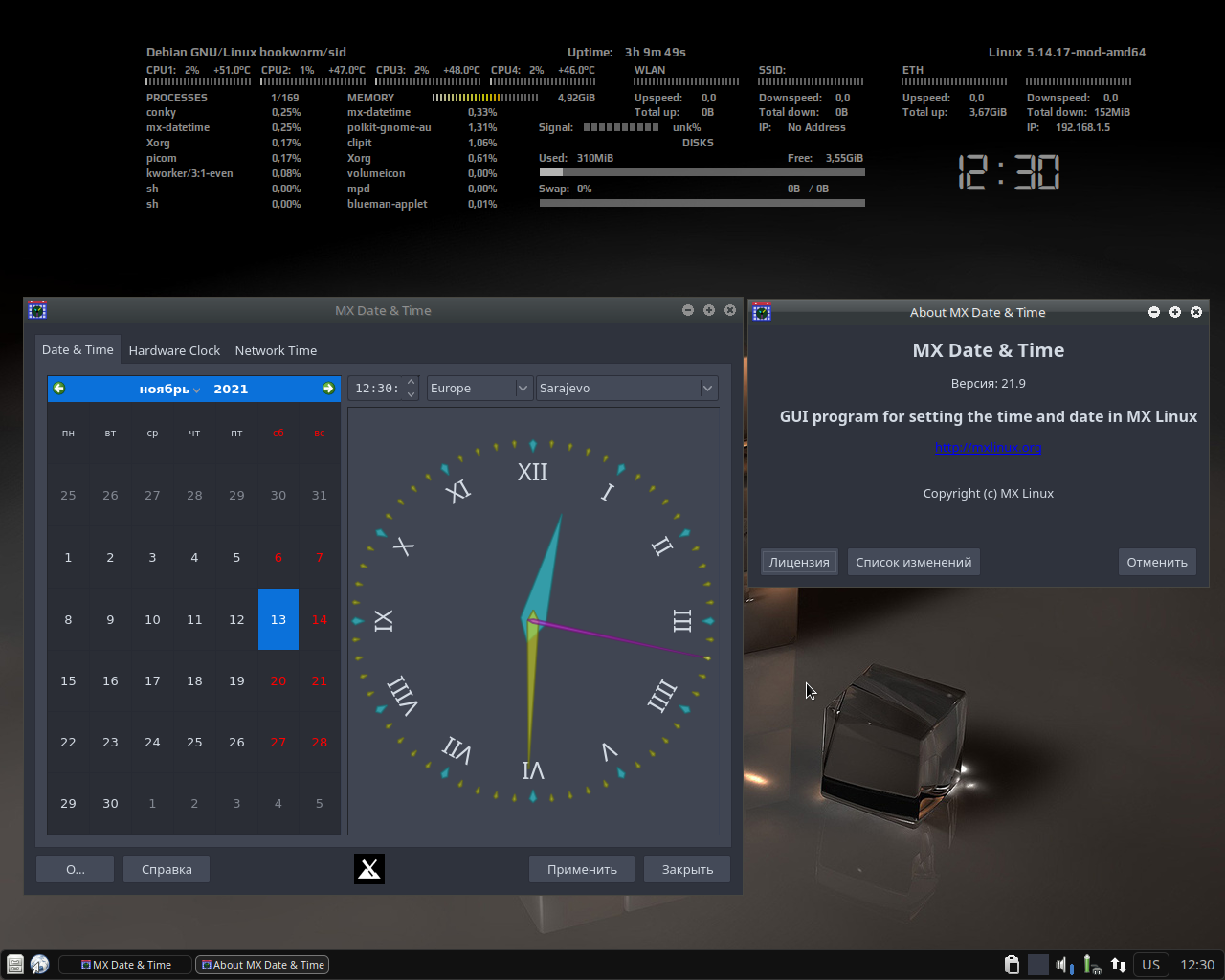Select day 23 in the calendar
Viewport: 1225px width, 980px height.
coord(110,742)
